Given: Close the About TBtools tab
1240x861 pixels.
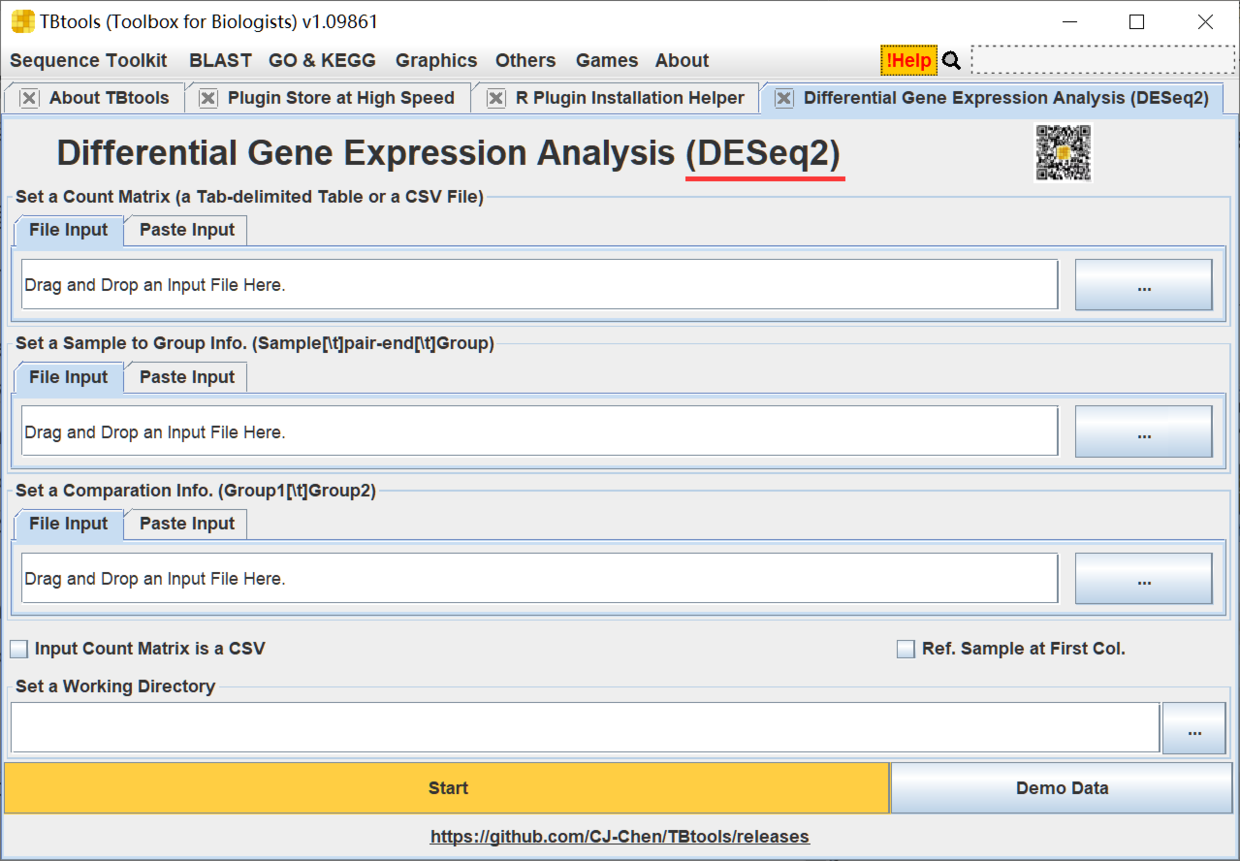Looking at the screenshot, I should pyautogui.click(x=29, y=98).
